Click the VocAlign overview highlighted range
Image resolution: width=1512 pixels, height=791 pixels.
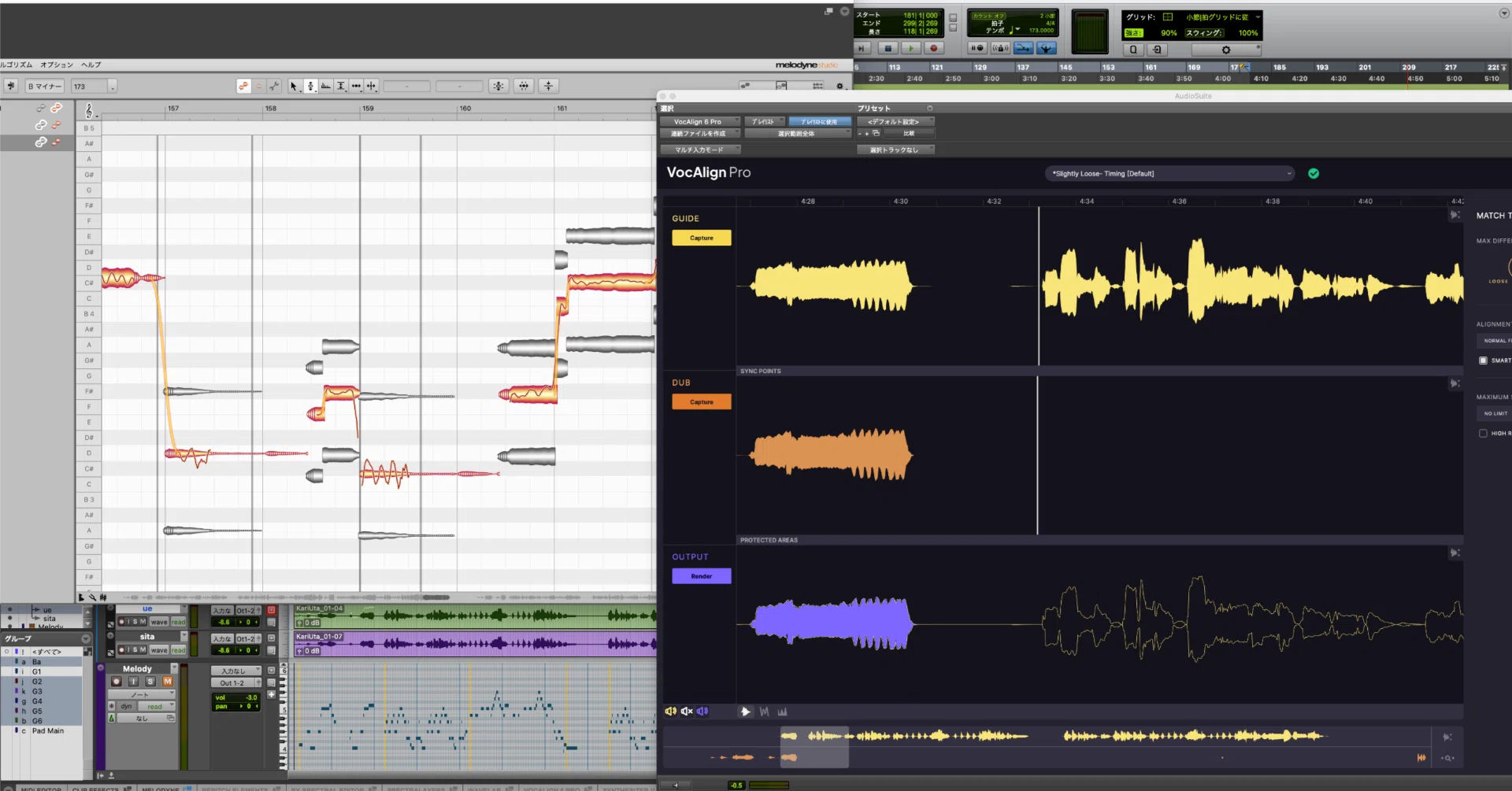coord(814,747)
